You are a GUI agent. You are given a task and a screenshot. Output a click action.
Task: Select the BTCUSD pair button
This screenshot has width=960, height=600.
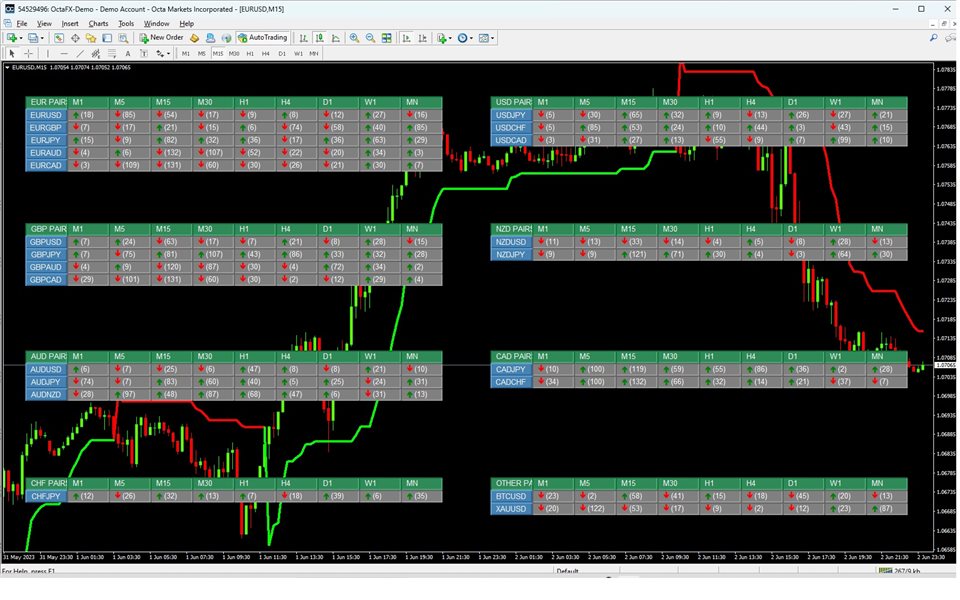511,496
